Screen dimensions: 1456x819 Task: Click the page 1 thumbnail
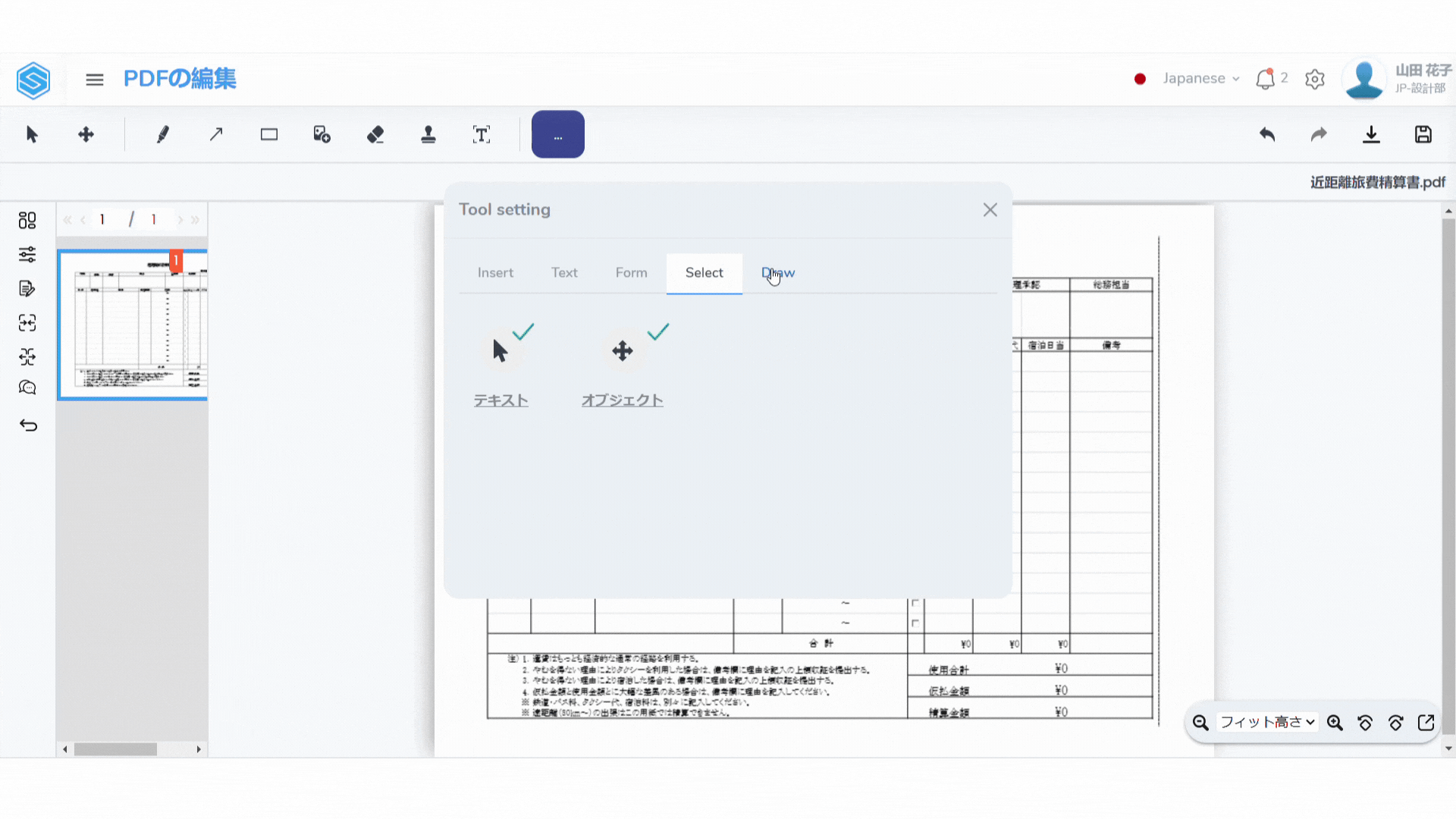(x=133, y=325)
